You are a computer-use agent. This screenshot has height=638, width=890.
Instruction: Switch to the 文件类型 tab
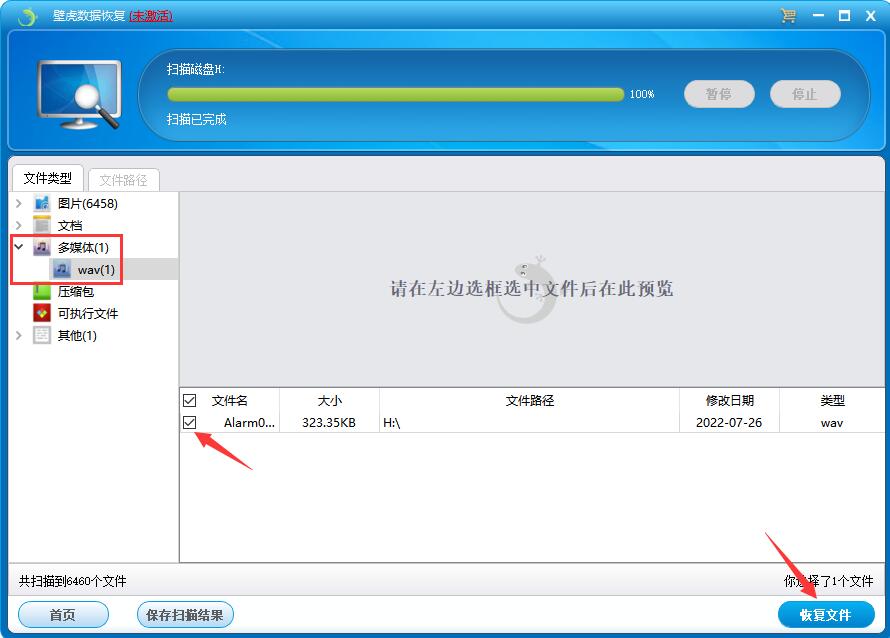[x=48, y=179]
